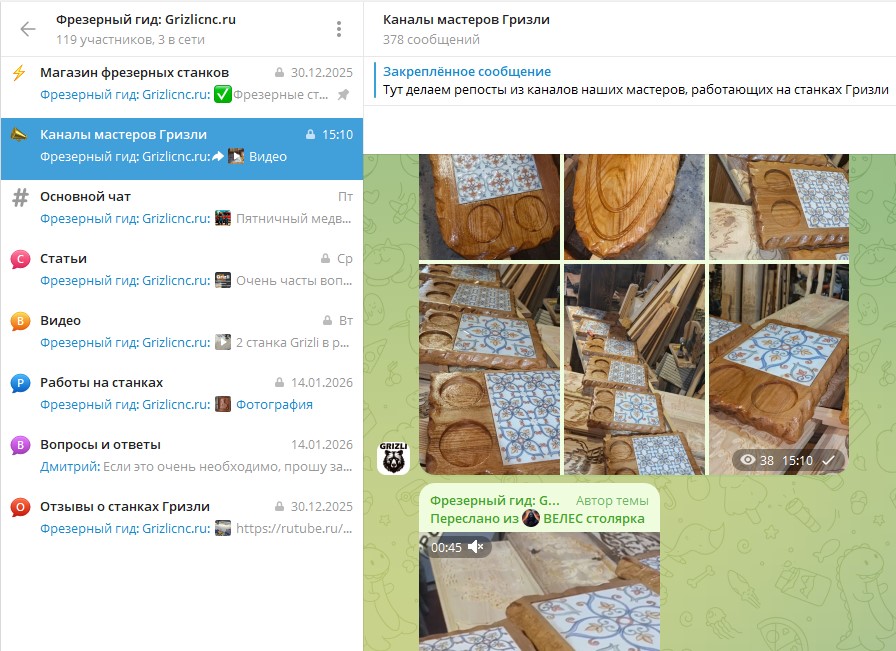Click the 2 станка Grizli preview thumbnail
This screenshot has height=651, width=896.
point(223,342)
